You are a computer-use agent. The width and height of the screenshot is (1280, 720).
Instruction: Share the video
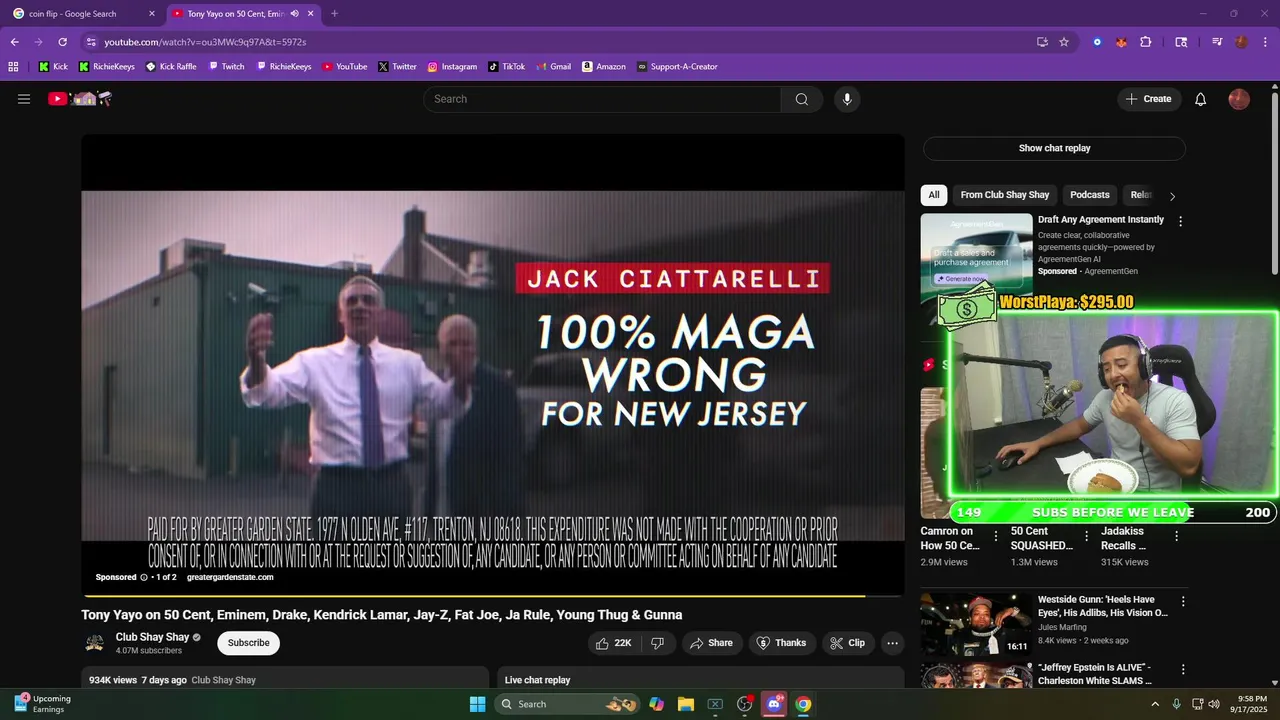pos(712,643)
